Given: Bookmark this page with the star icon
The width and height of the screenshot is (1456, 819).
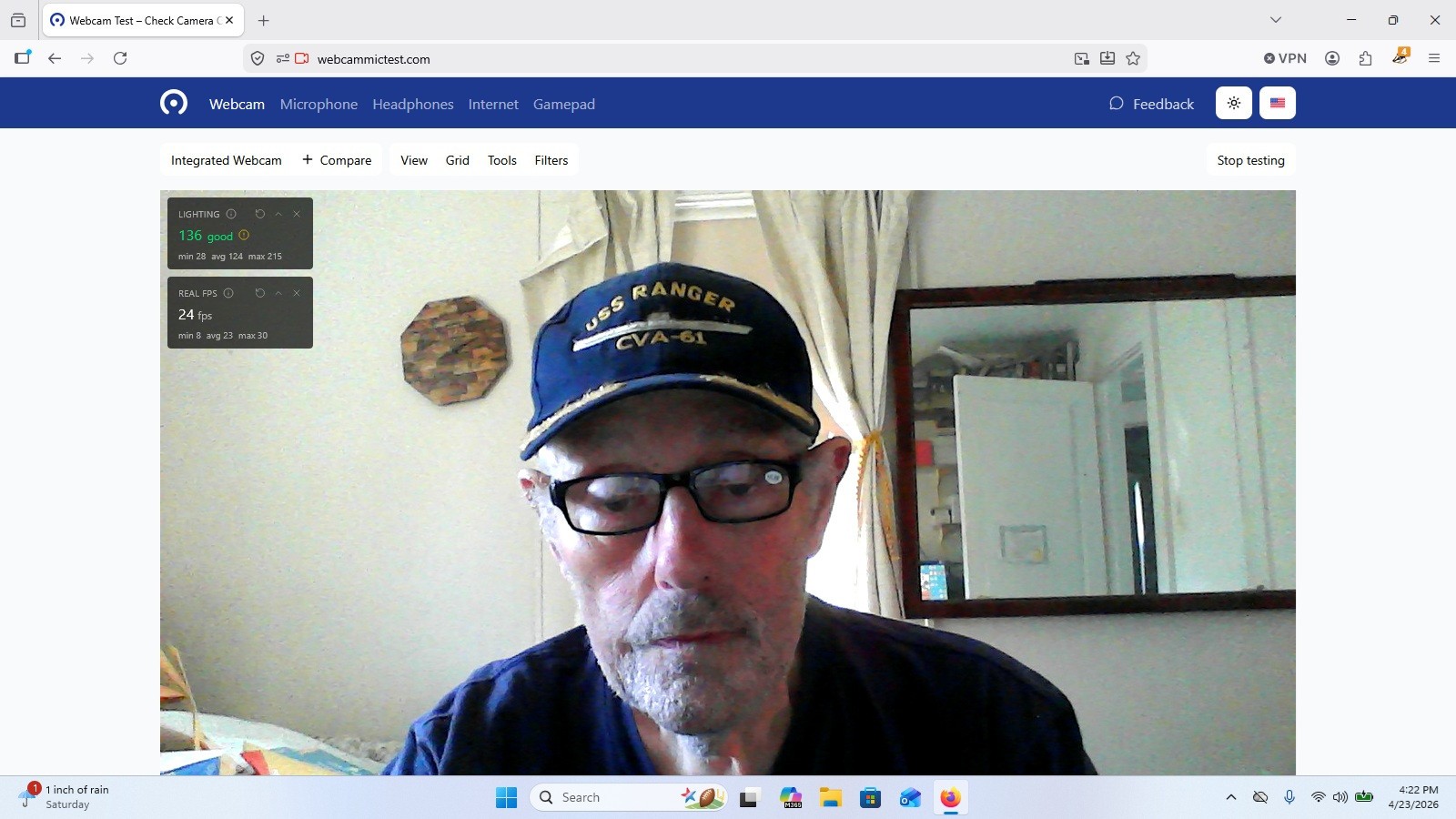Looking at the screenshot, I should click(x=1133, y=58).
